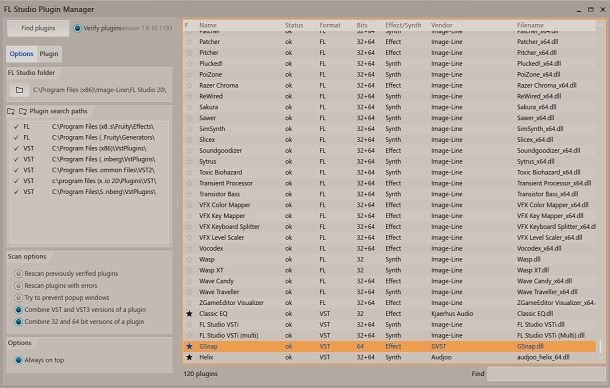Click the GSnap.dll filename cell
610x388 pixels.
pos(530,346)
